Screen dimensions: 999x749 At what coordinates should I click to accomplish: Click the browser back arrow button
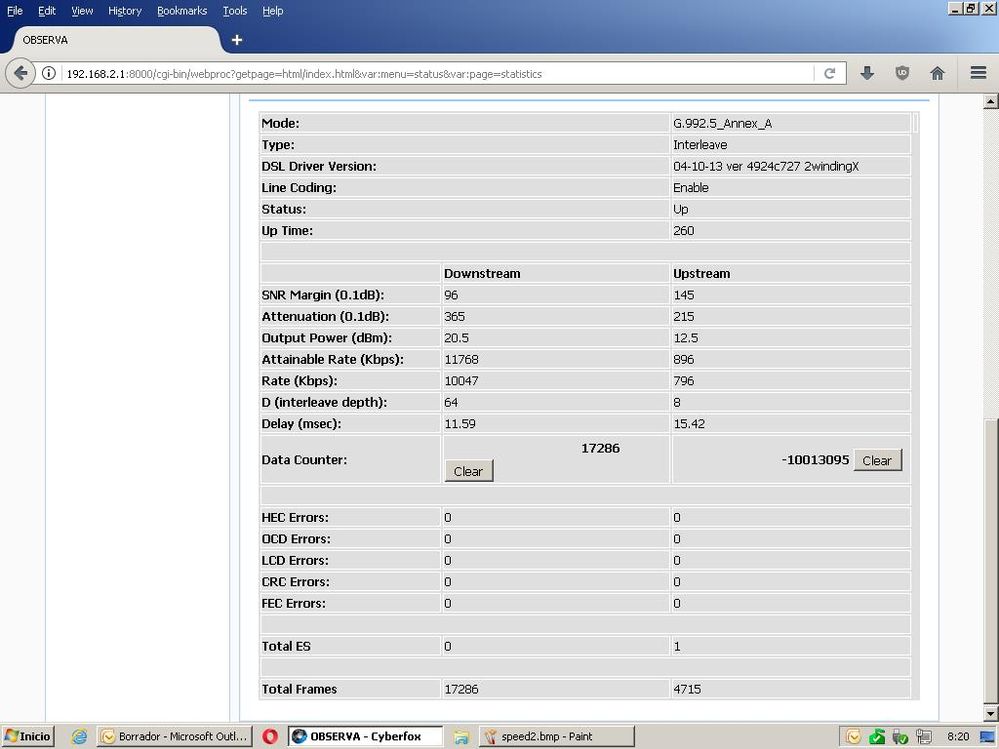tap(20, 73)
